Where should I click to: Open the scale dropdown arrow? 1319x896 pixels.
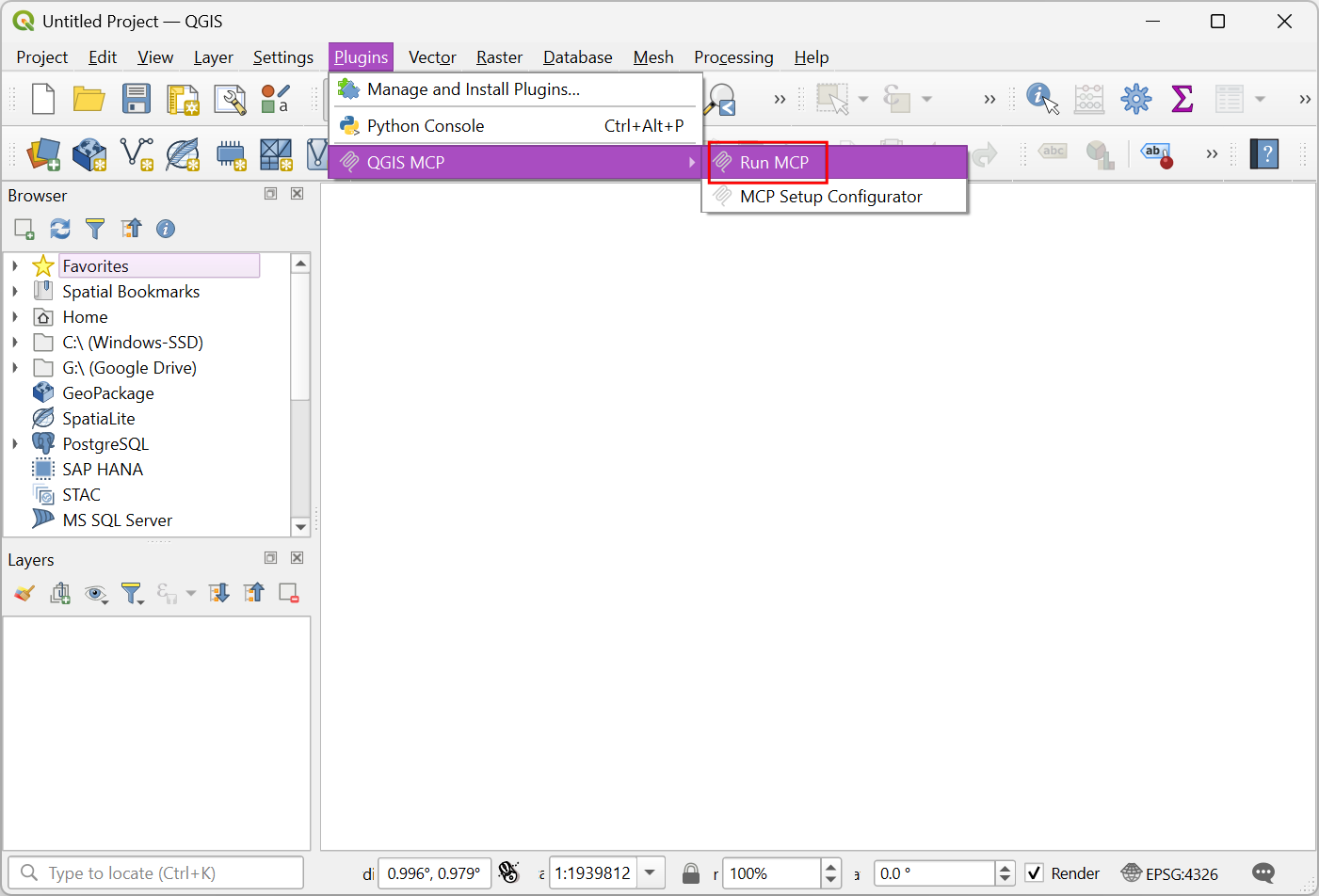coord(651,872)
